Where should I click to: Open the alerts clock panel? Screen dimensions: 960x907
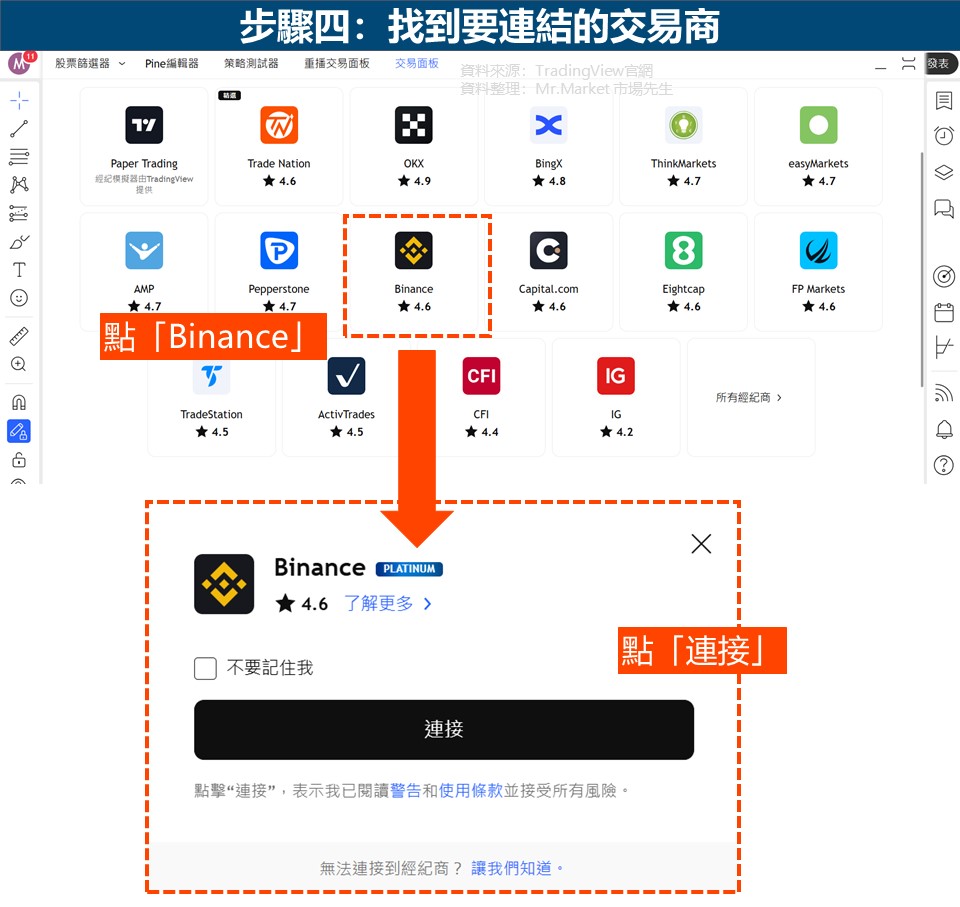[943, 135]
